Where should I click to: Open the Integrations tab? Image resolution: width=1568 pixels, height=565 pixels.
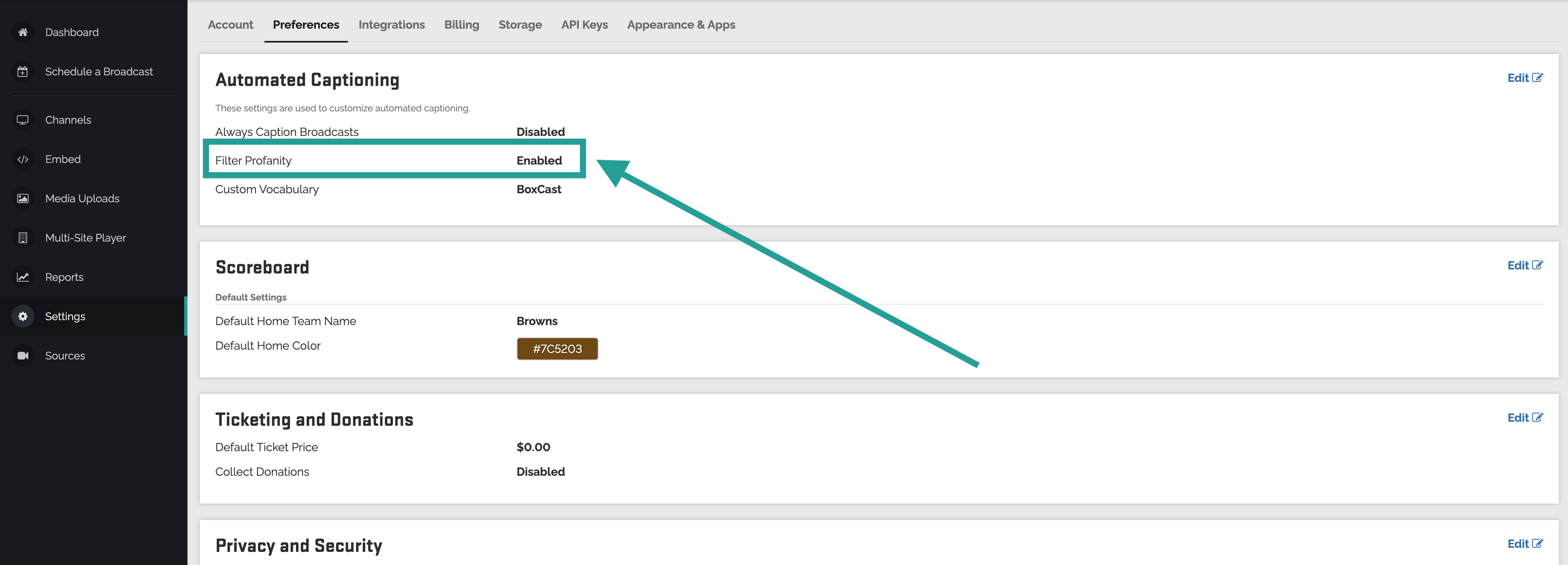(391, 25)
